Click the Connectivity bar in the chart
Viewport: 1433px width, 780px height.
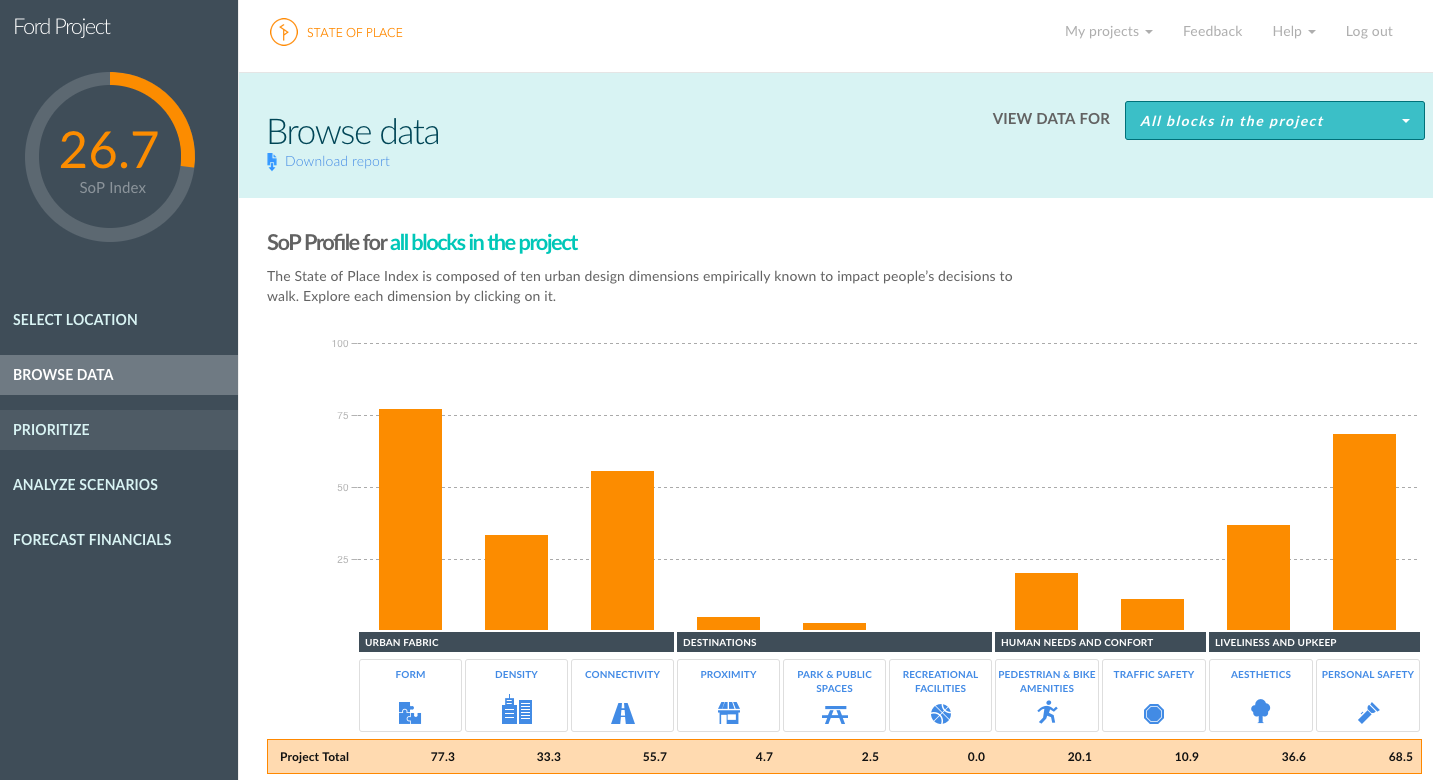[x=622, y=550]
